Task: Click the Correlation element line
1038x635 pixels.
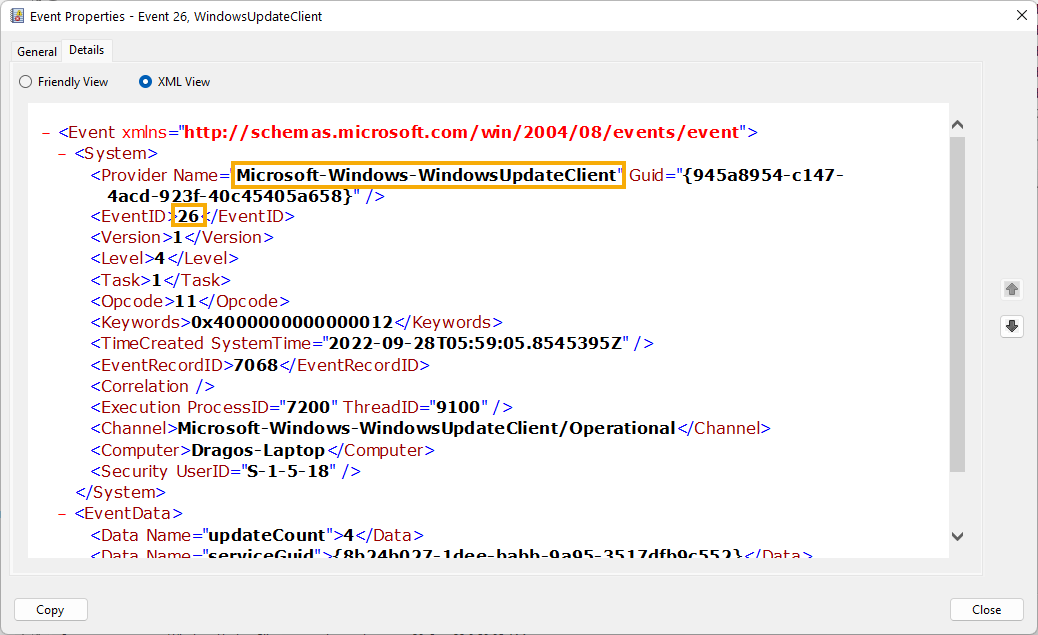Action: tap(153, 387)
